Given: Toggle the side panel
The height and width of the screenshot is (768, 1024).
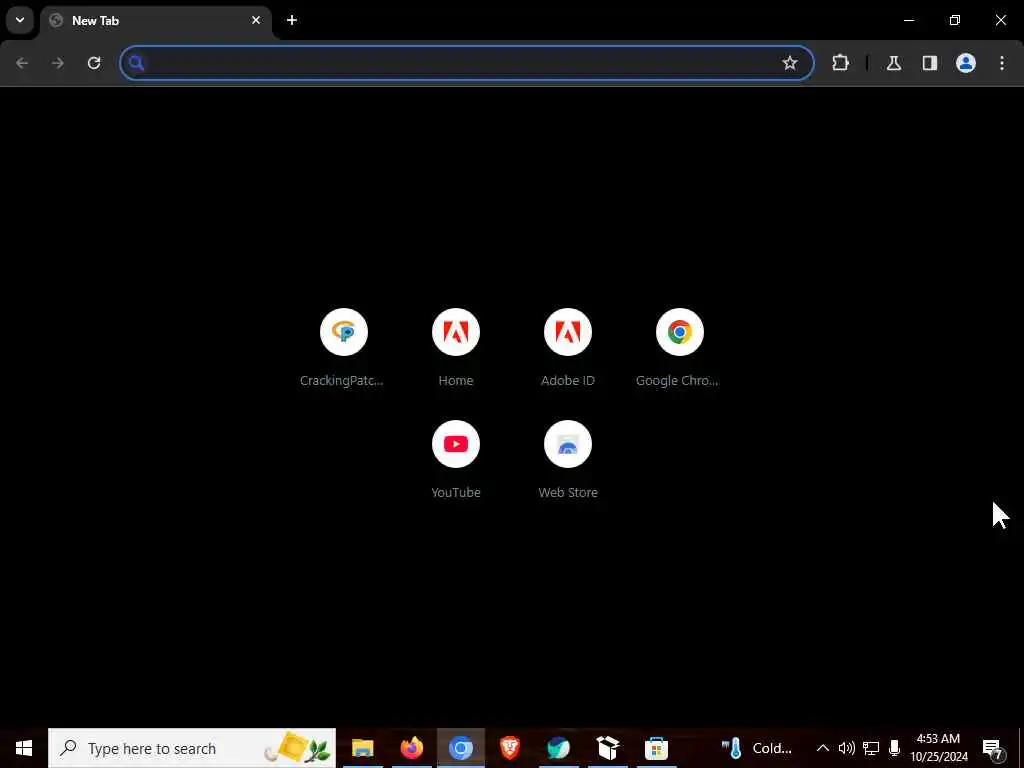Looking at the screenshot, I should [x=930, y=63].
